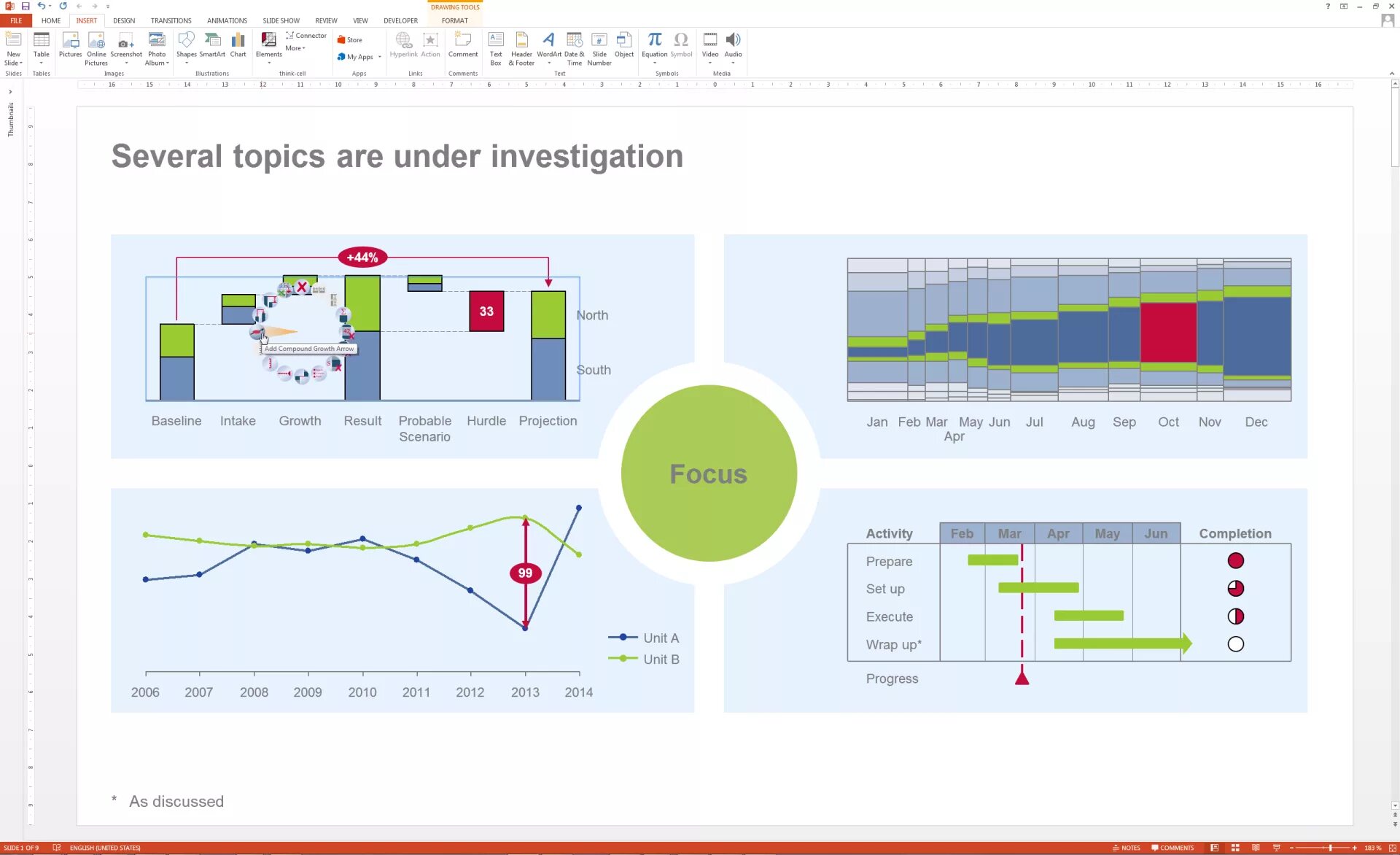Click Add Compound Growth Arrow in radial menu
The height and width of the screenshot is (855, 1400).
click(x=257, y=333)
